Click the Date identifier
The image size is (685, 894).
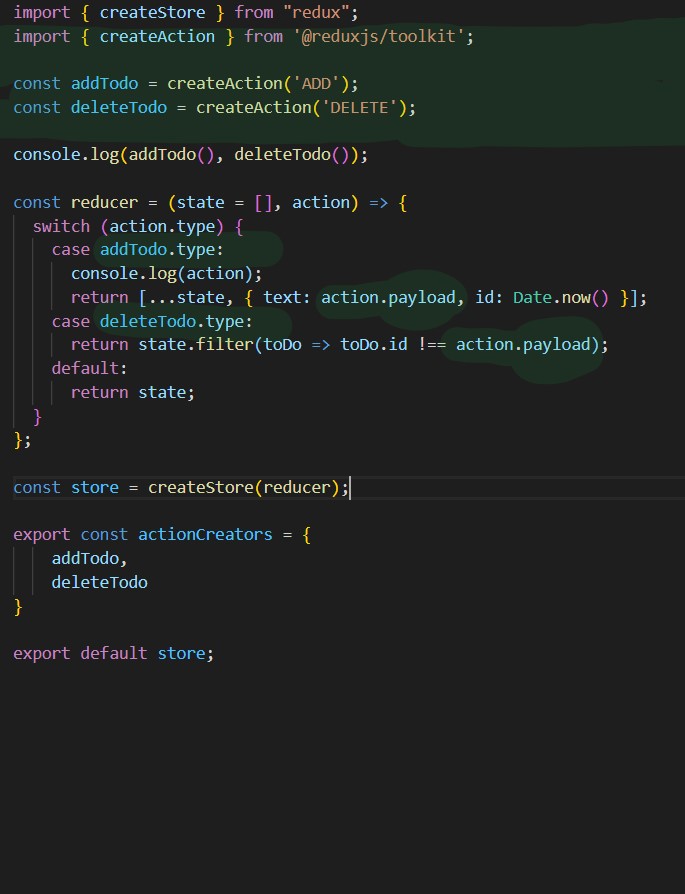click(532, 298)
